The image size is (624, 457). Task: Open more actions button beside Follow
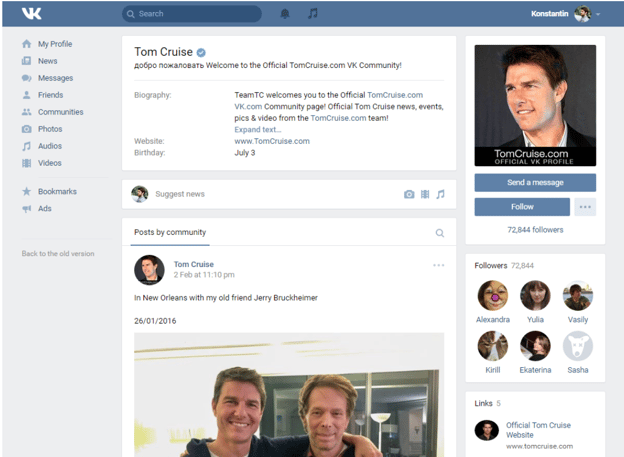coord(585,207)
